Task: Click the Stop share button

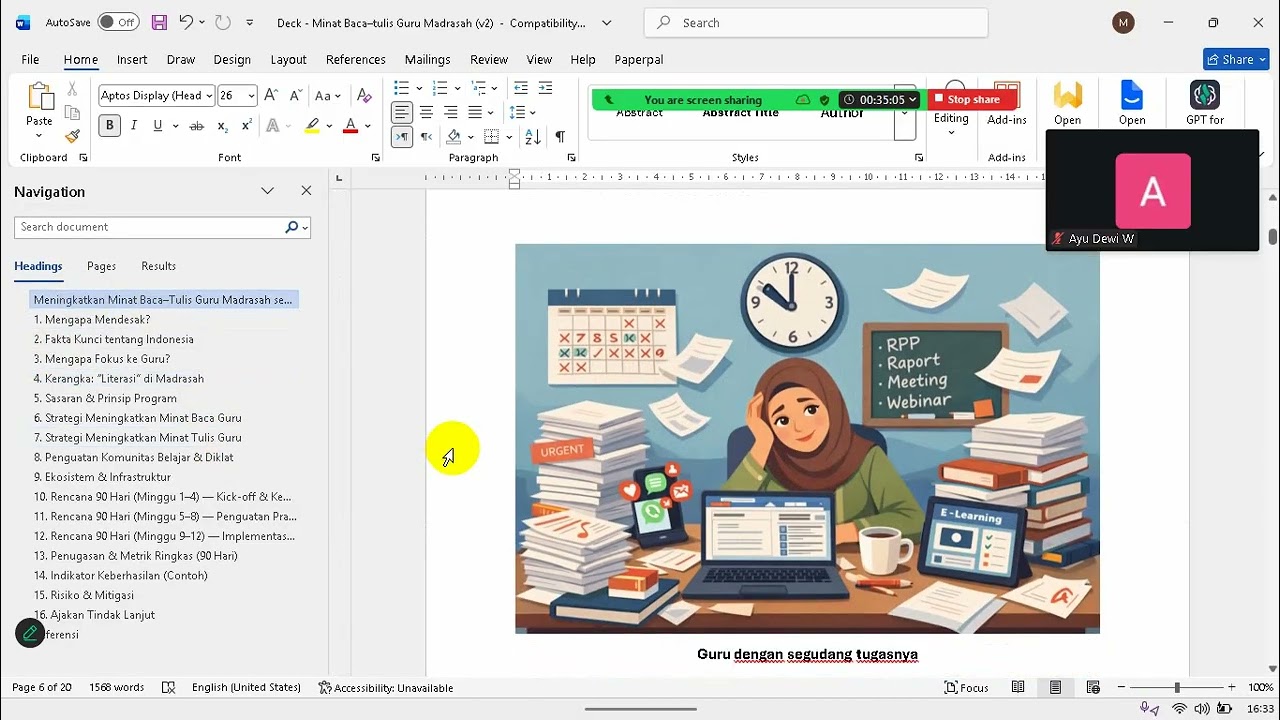Action: pyautogui.click(x=966, y=99)
